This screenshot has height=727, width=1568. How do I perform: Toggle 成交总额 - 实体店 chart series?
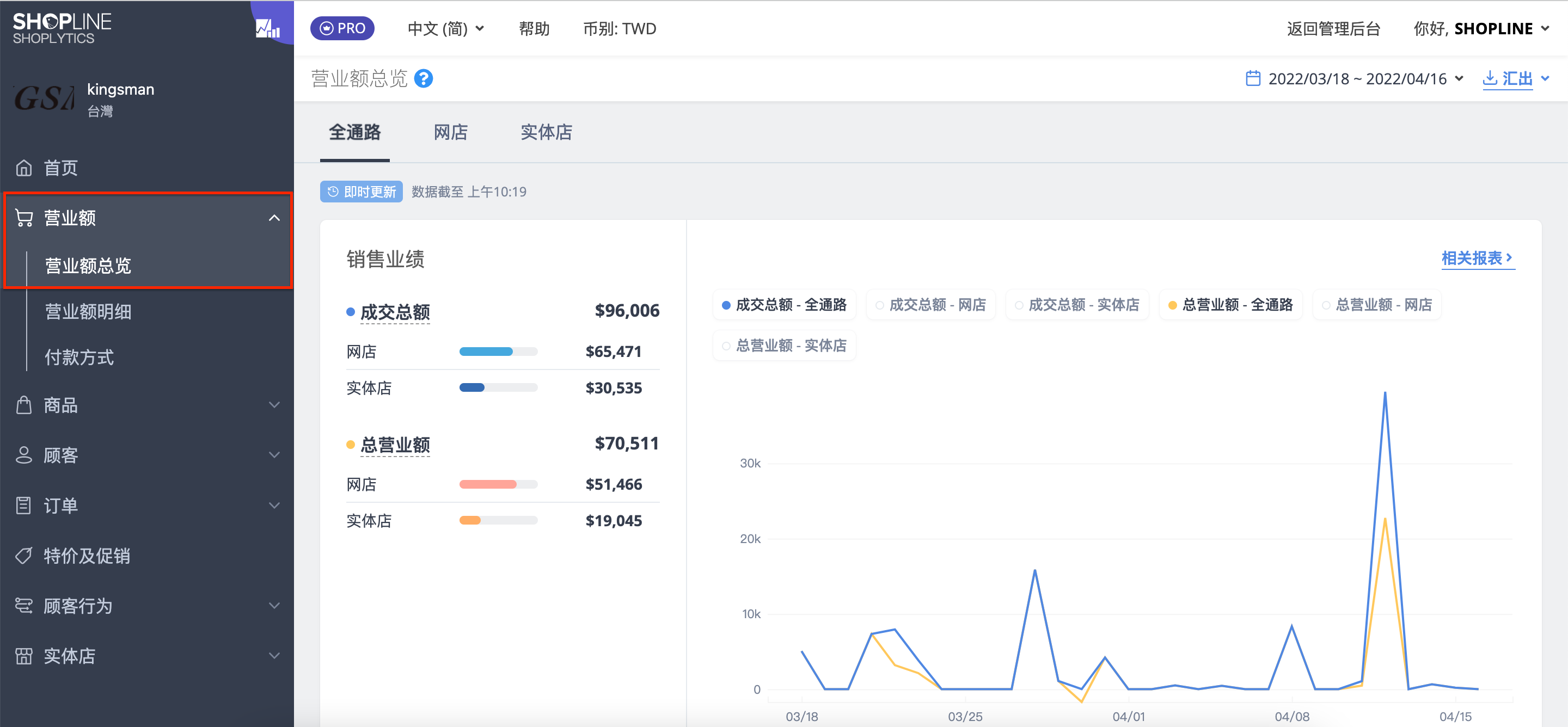[1077, 305]
